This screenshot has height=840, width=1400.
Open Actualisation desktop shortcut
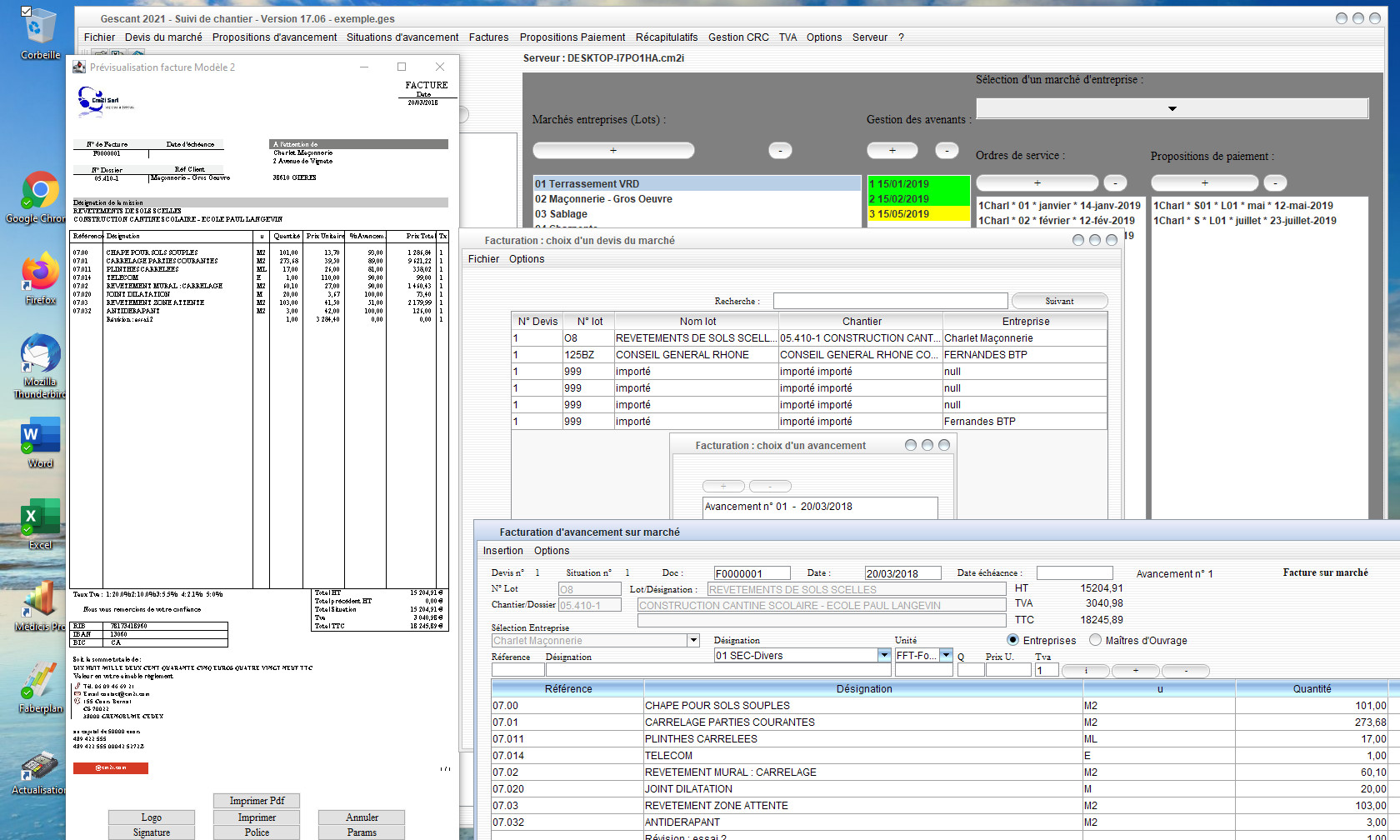tap(38, 772)
